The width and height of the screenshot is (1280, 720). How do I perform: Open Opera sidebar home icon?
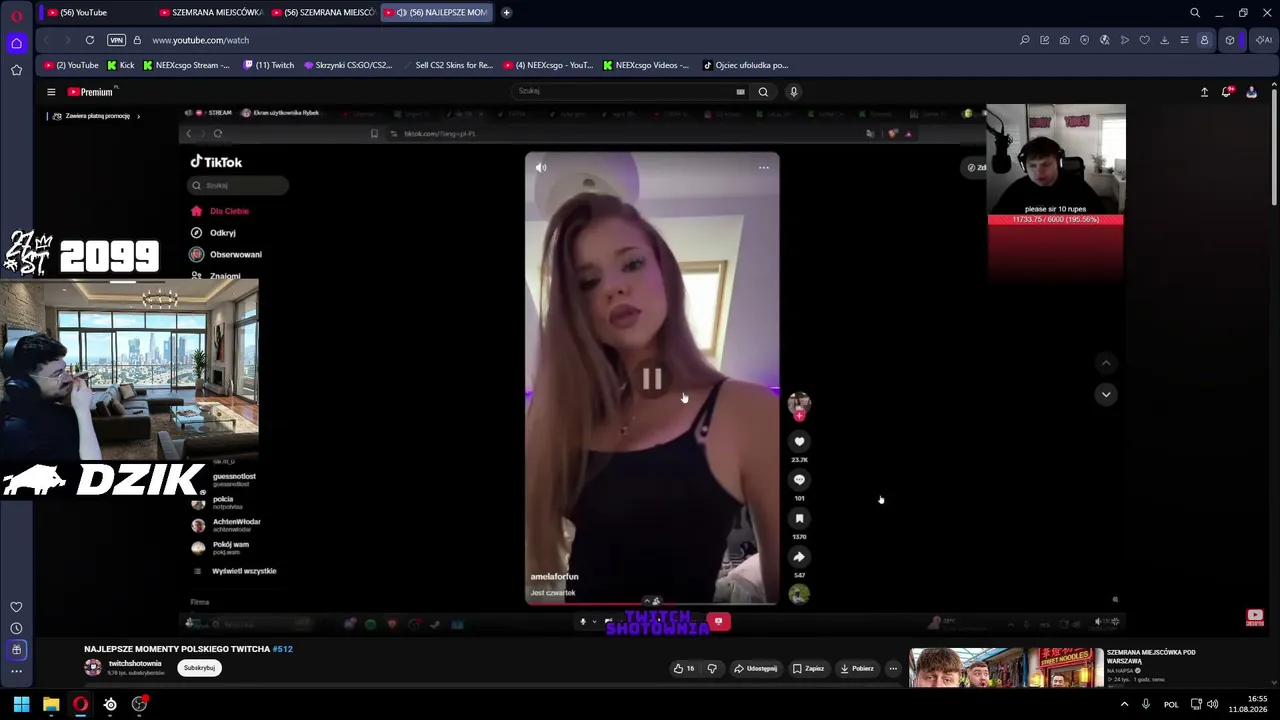pos(16,43)
